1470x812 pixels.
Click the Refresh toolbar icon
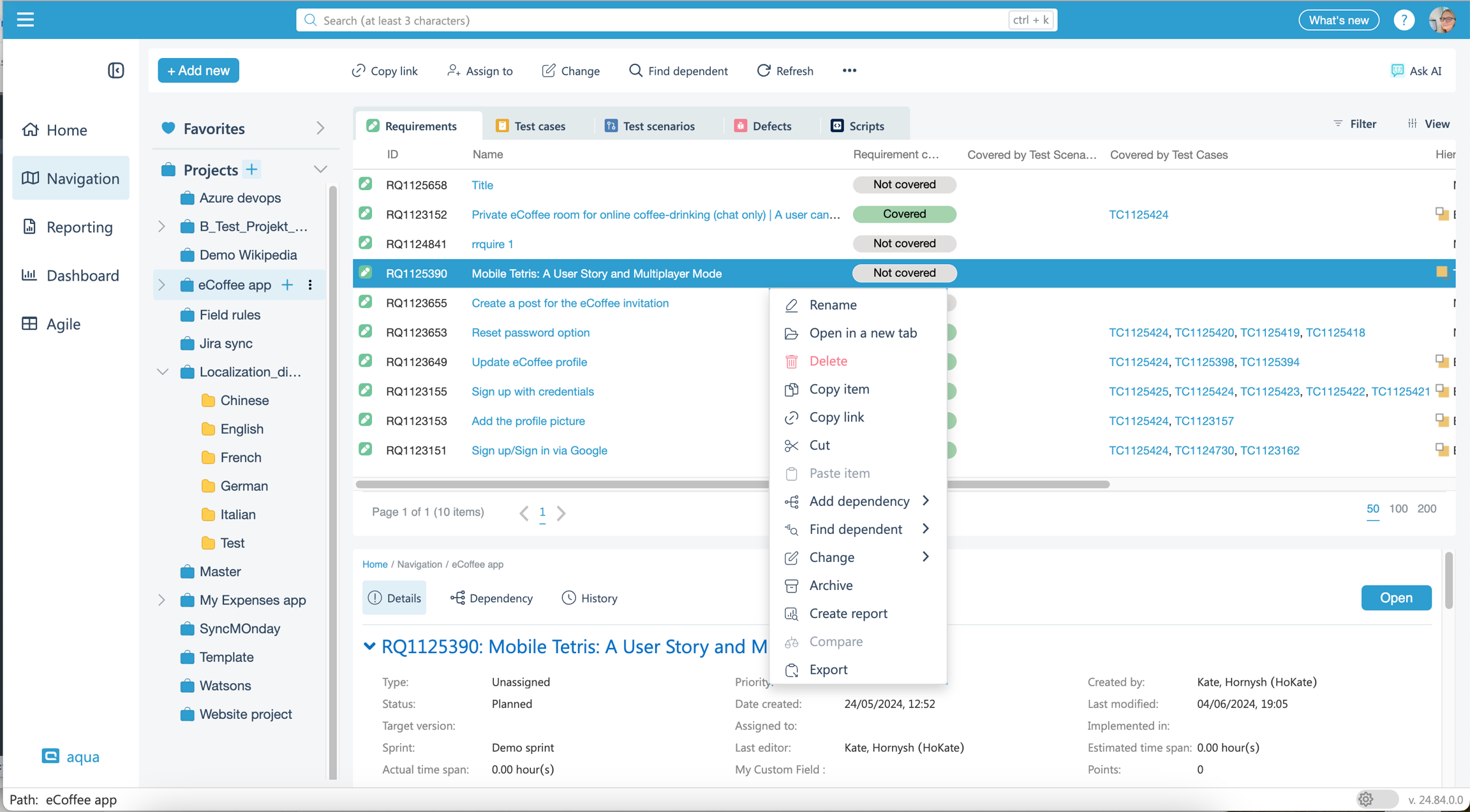pos(764,71)
